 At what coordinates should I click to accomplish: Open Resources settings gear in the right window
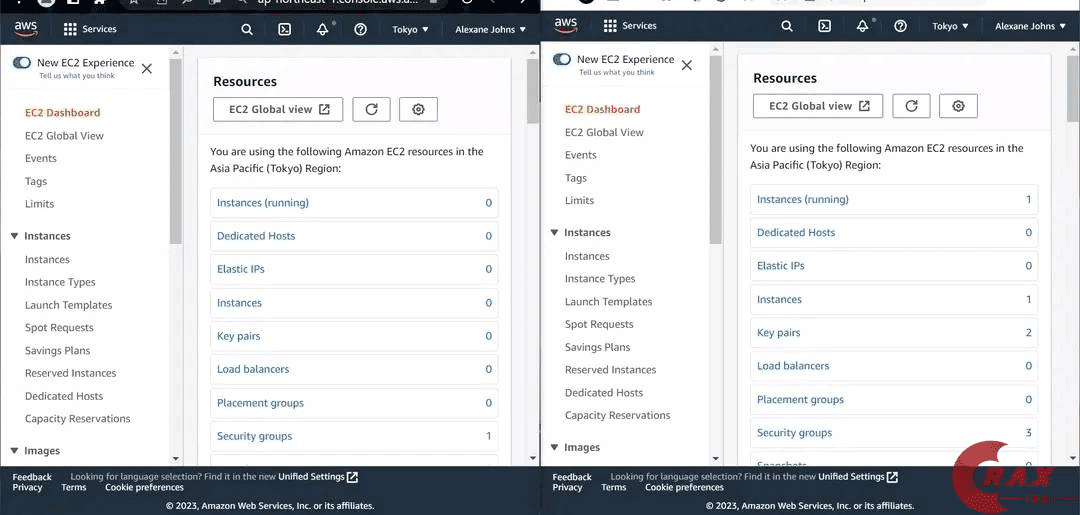point(958,106)
